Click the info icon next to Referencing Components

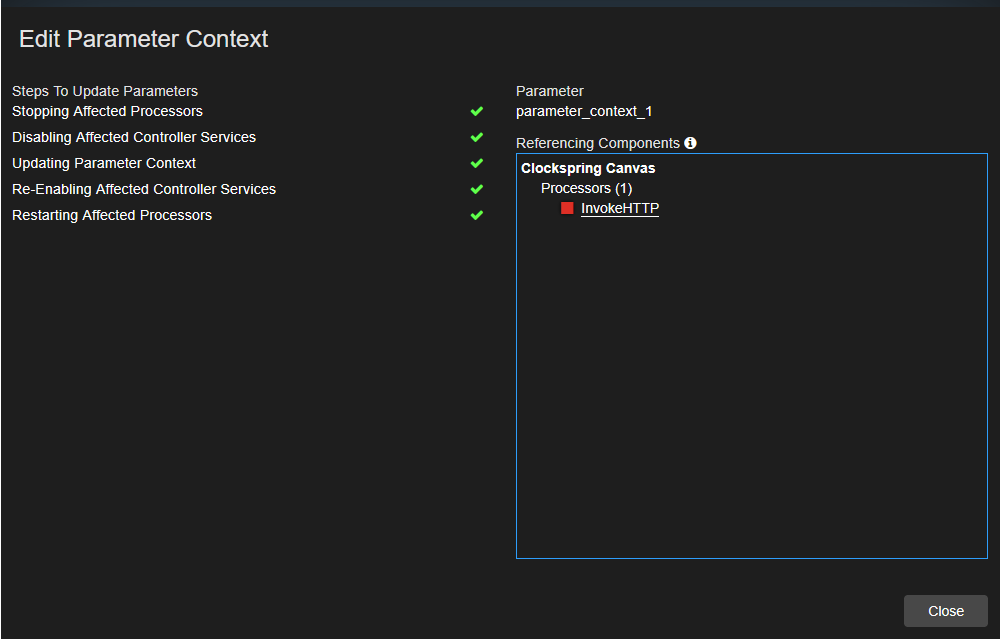pos(690,142)
